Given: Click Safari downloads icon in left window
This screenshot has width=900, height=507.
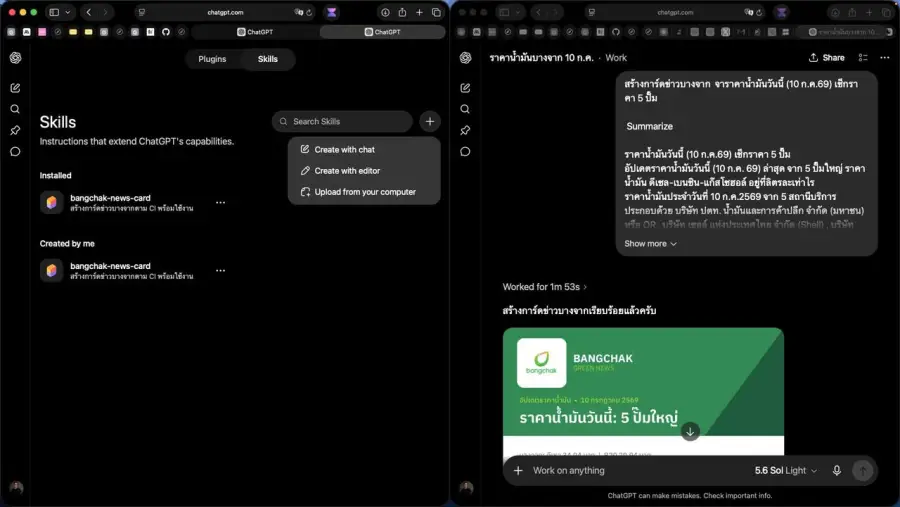Looking at the screenshot, I should coord(385,12).
